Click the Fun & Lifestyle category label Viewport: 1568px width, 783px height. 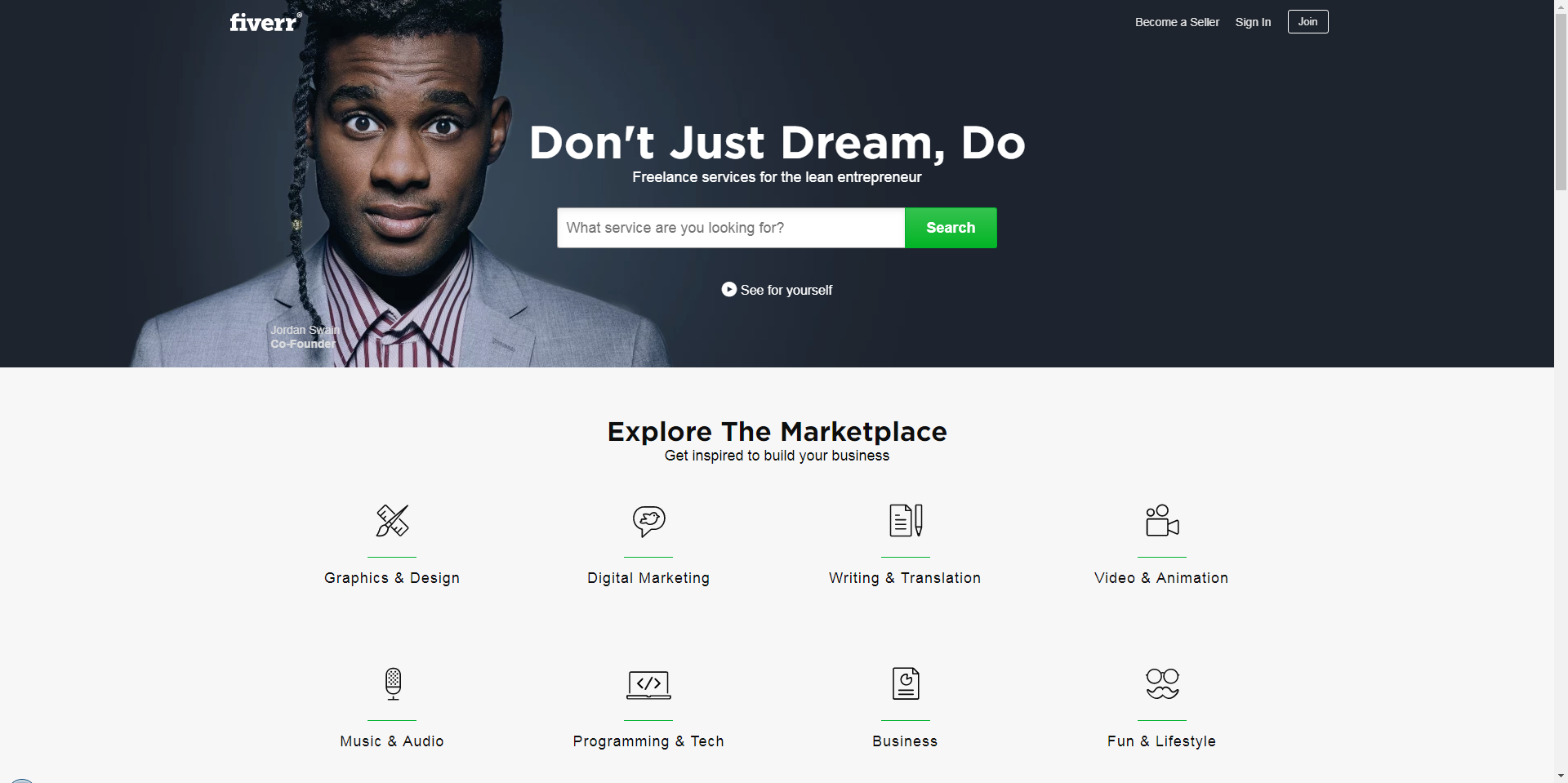1161,741
